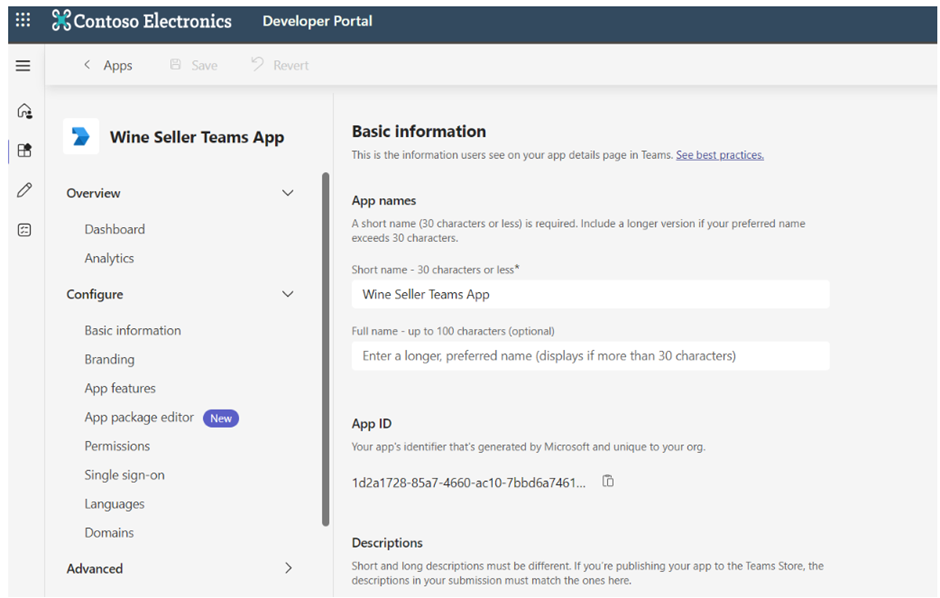Click the Save disk icon
This screenshot has width=940, height=598.
pyautogui.click(x=175, y=65)
